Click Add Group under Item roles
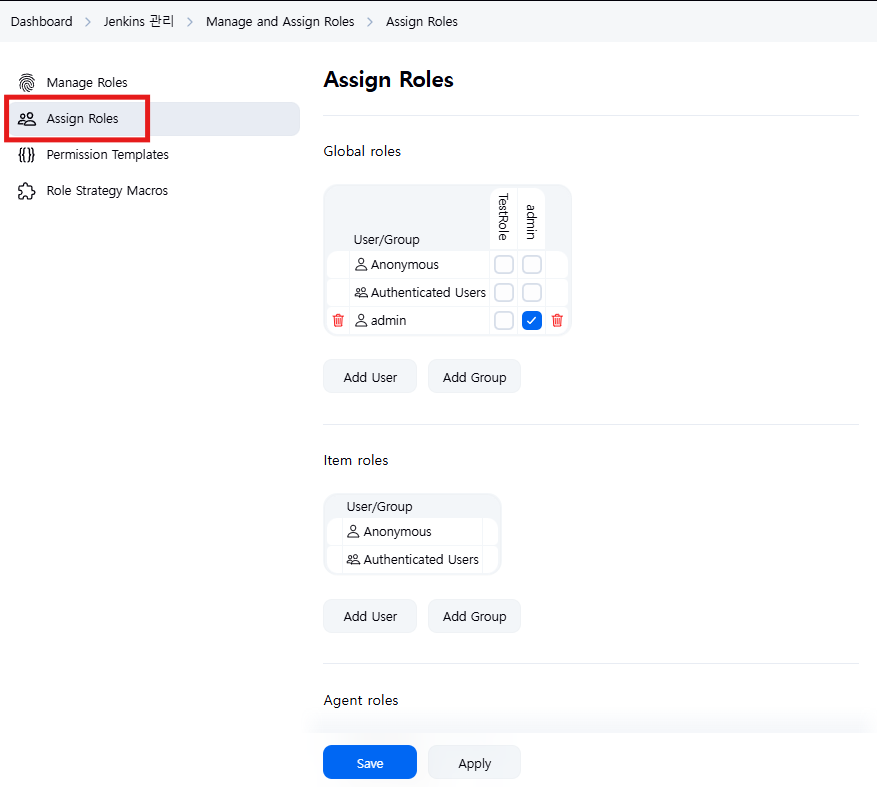Screen dimensions: 877x787 click(x=474, y=616)
